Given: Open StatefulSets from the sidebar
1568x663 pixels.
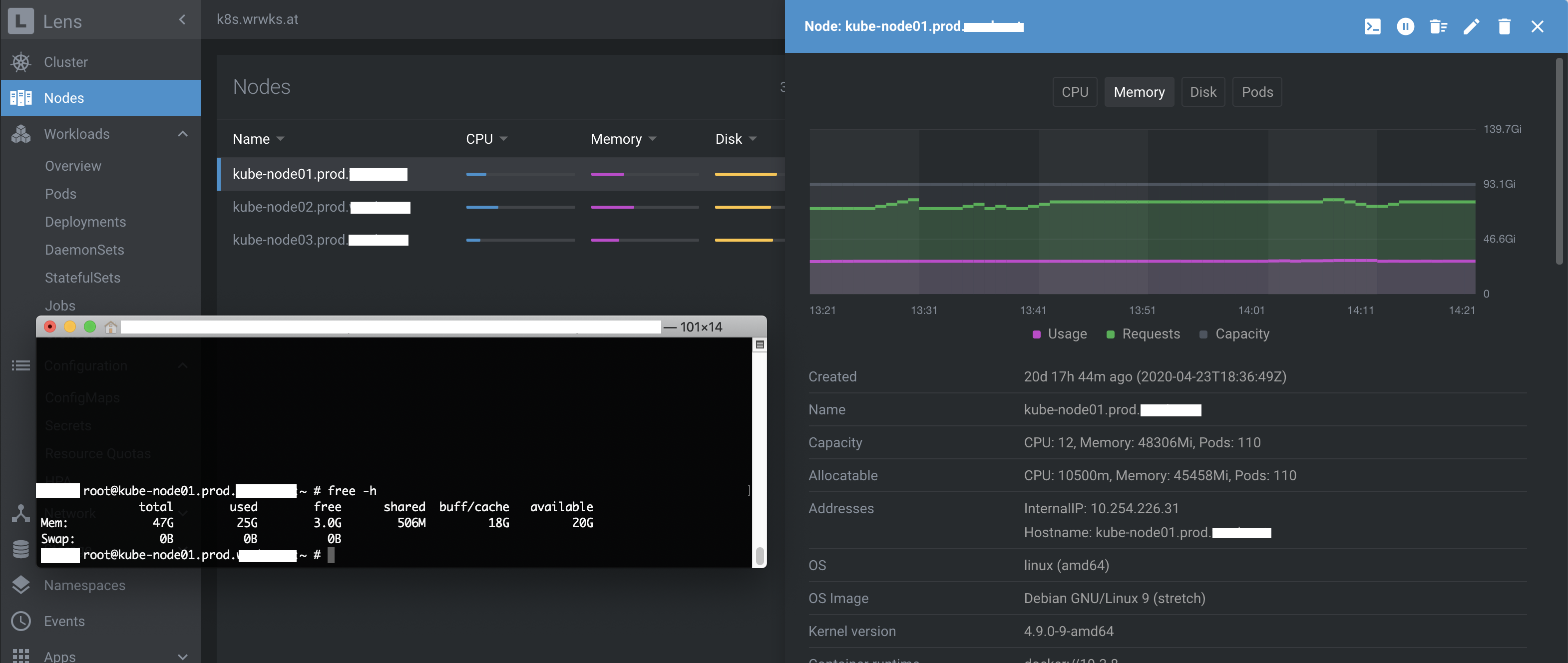Looking at the screenshot, I should point(82,278).
